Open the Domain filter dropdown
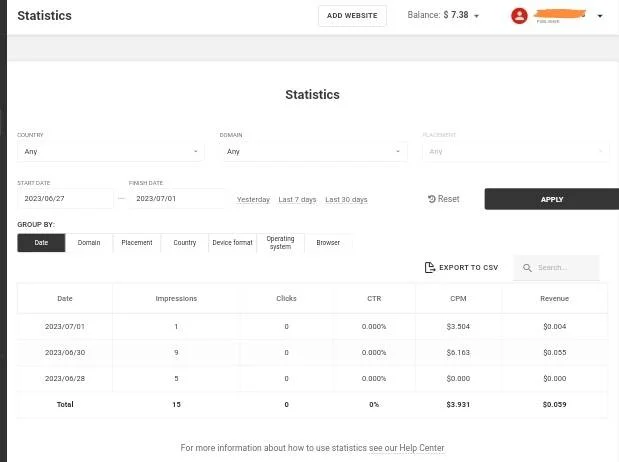This screenshot has width=619, height=462. [x=313, y=152]
